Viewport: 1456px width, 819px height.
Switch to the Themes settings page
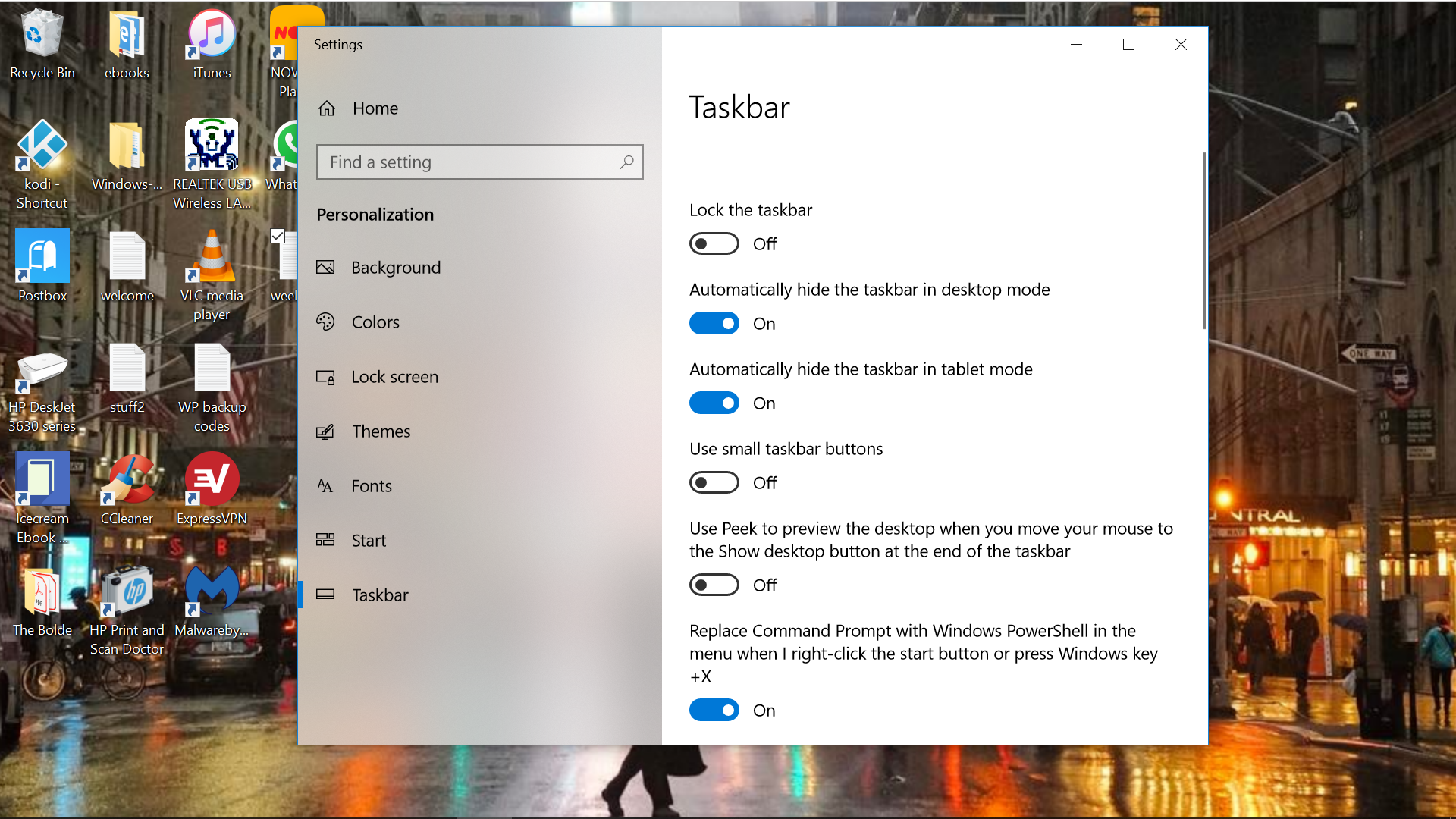point(381,431)
